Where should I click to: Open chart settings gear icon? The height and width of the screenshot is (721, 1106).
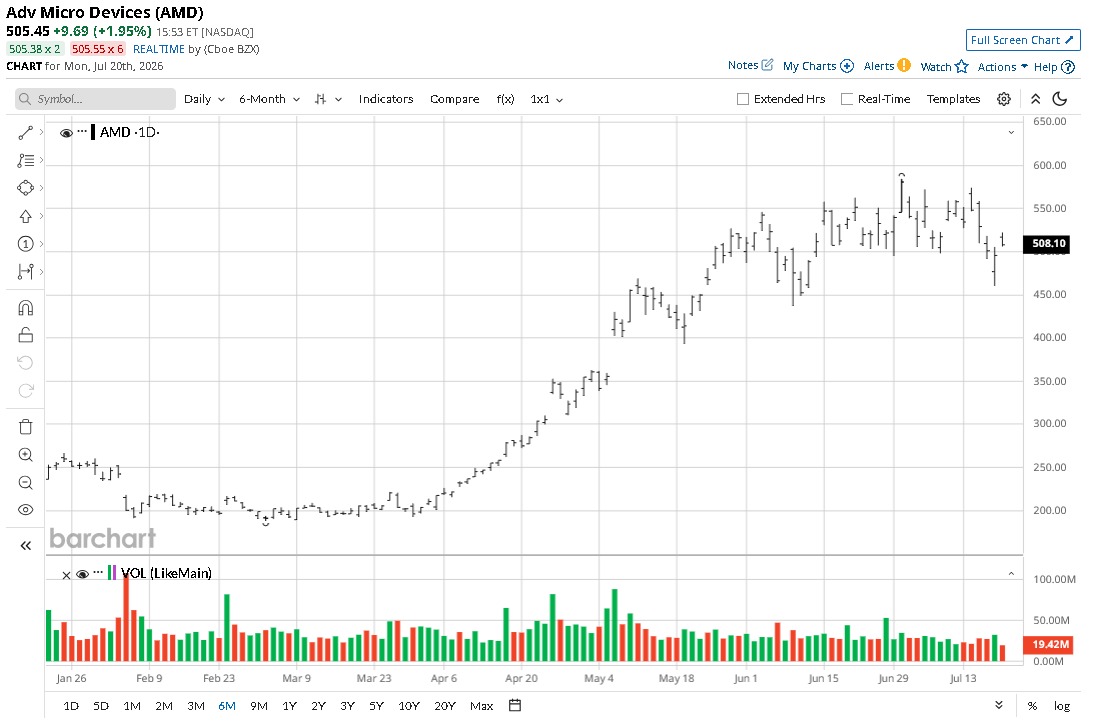(1004, 99)
